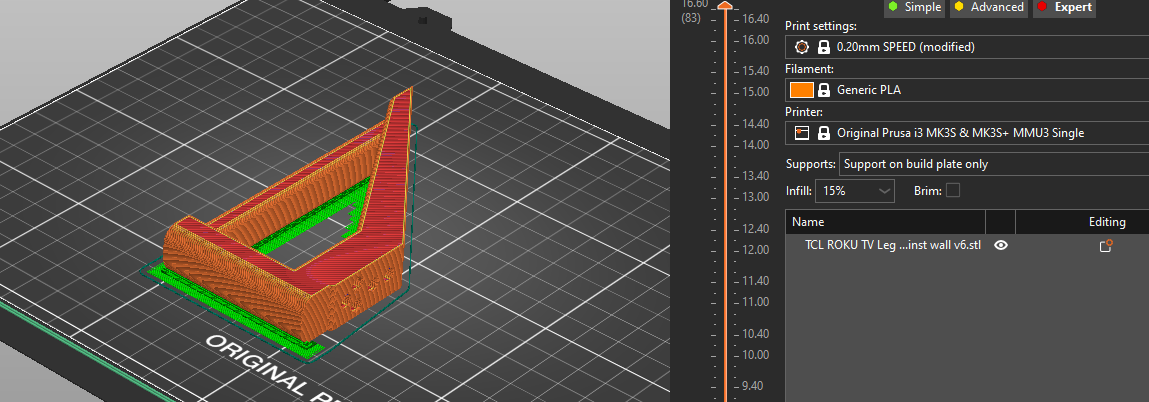The width and height of the screenshot is (1149, 402).
Task: Enable the Brim checkbox
Action: [953, 190]
